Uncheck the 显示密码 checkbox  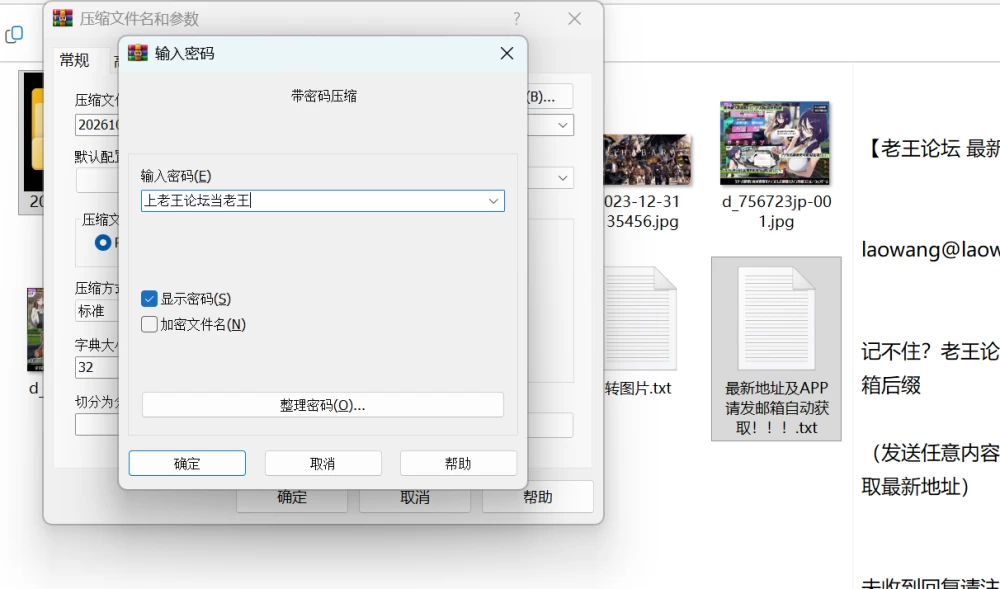[149, 299]
